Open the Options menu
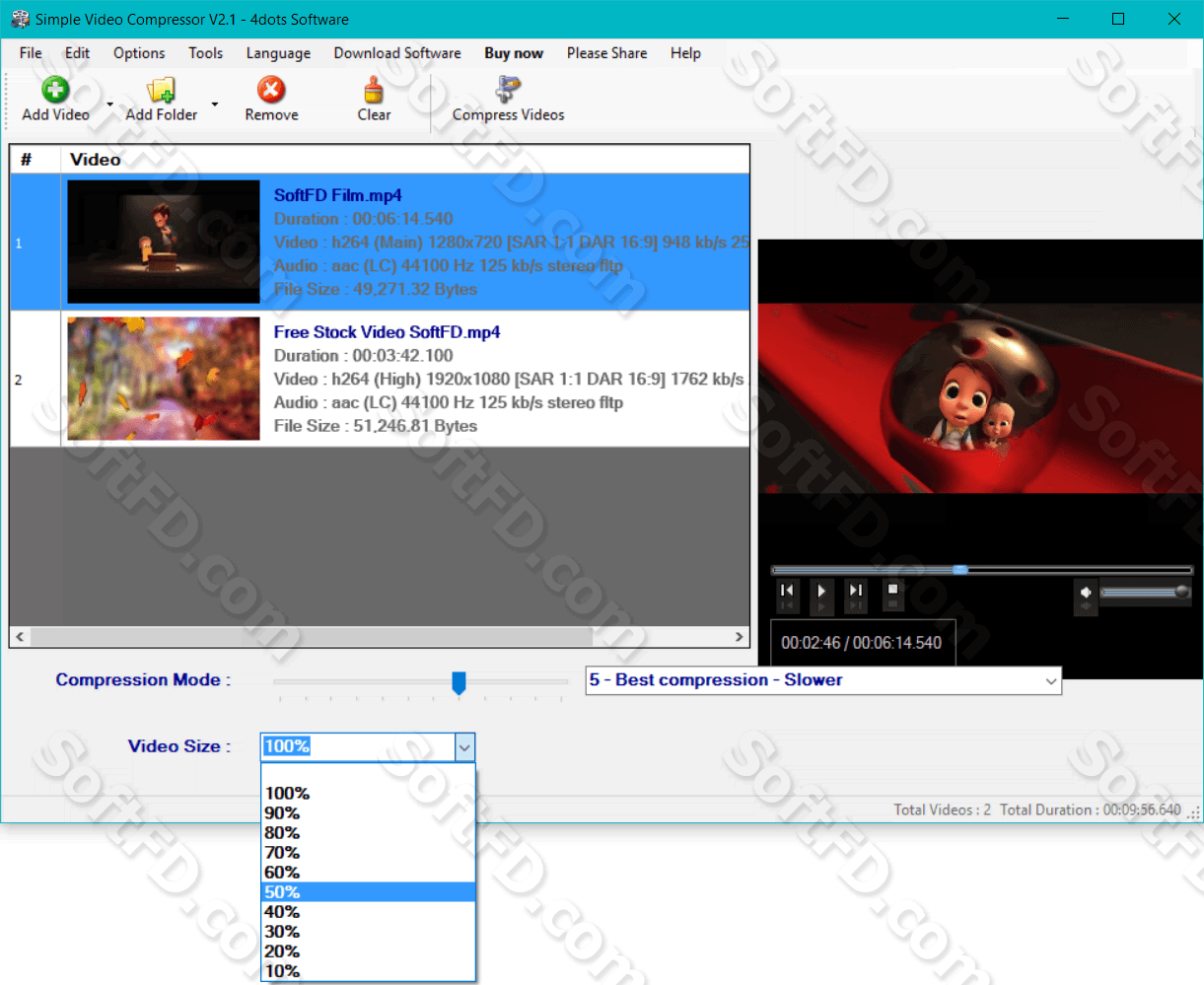The height and width of the screenshot is (985, 1204). click(139, 53)
